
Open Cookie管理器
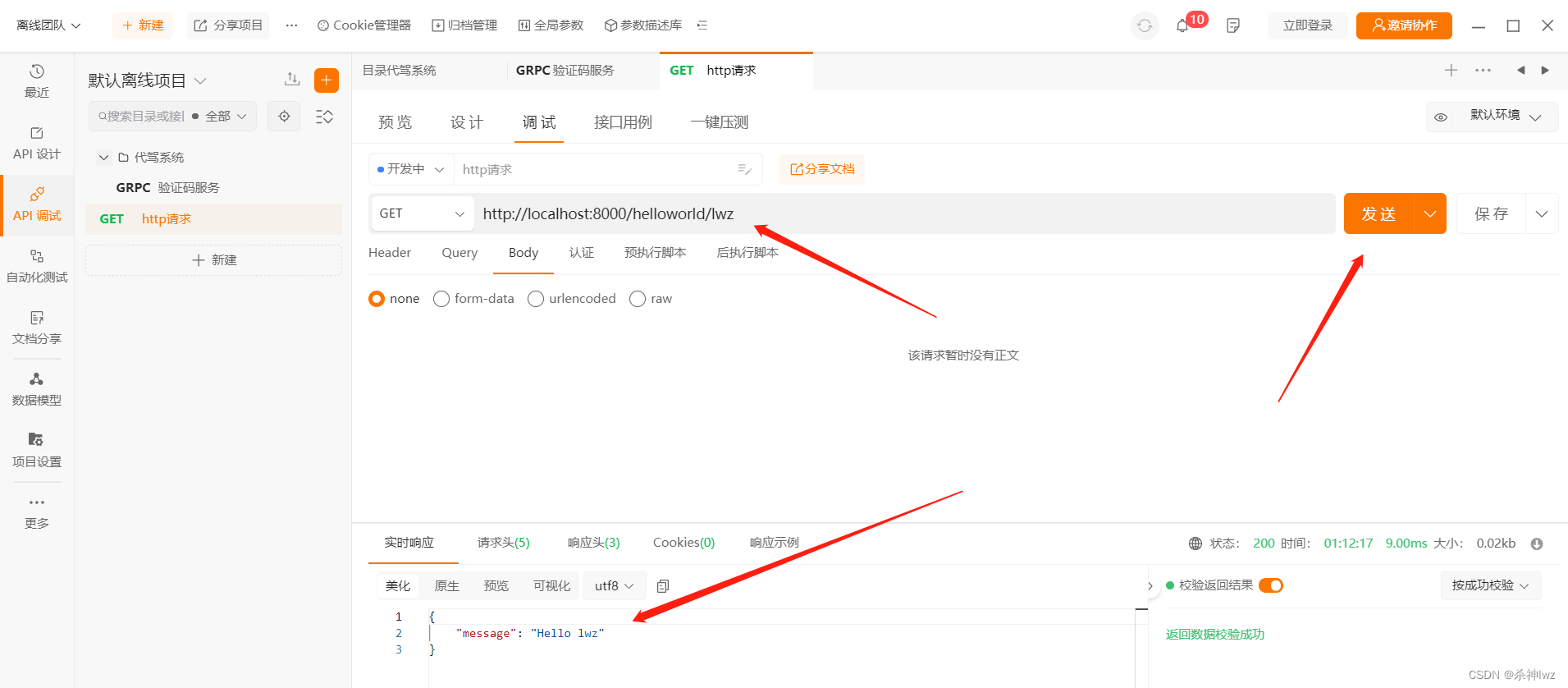tap(364, 25)
